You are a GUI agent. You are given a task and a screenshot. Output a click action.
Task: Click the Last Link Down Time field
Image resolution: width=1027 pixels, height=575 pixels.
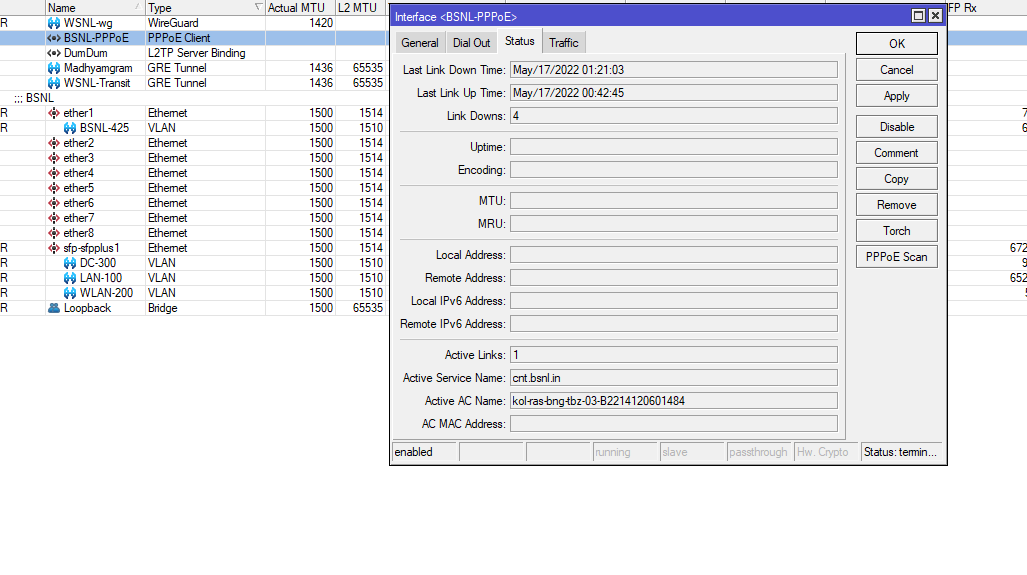(673, 70)
